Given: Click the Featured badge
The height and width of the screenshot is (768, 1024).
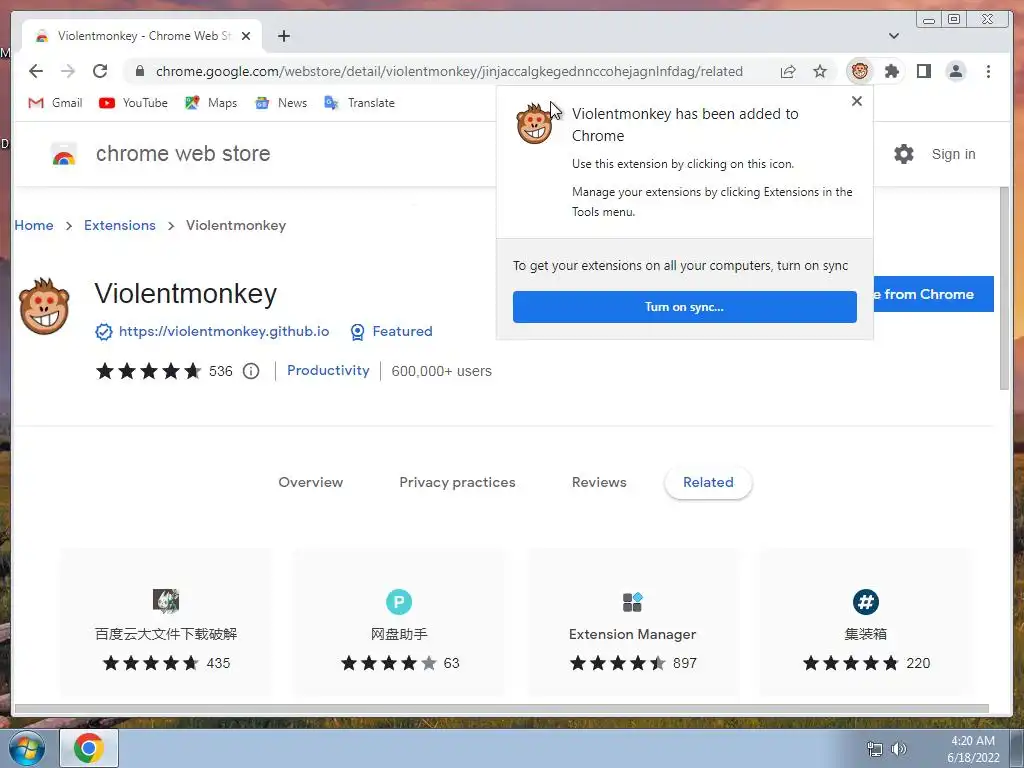Looking at the screenshot, I should [x=391, y=332].
